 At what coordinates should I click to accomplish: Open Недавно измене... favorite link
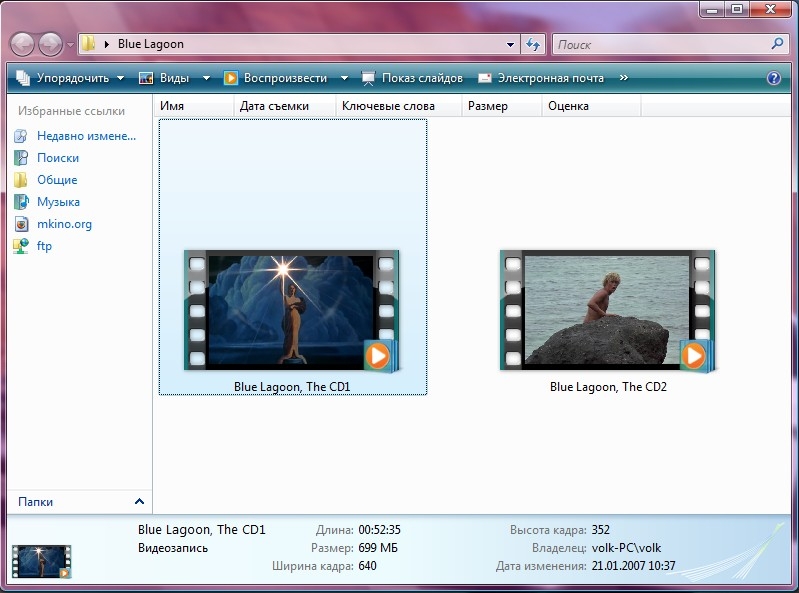pyautogui.click(x=86, y=136)
